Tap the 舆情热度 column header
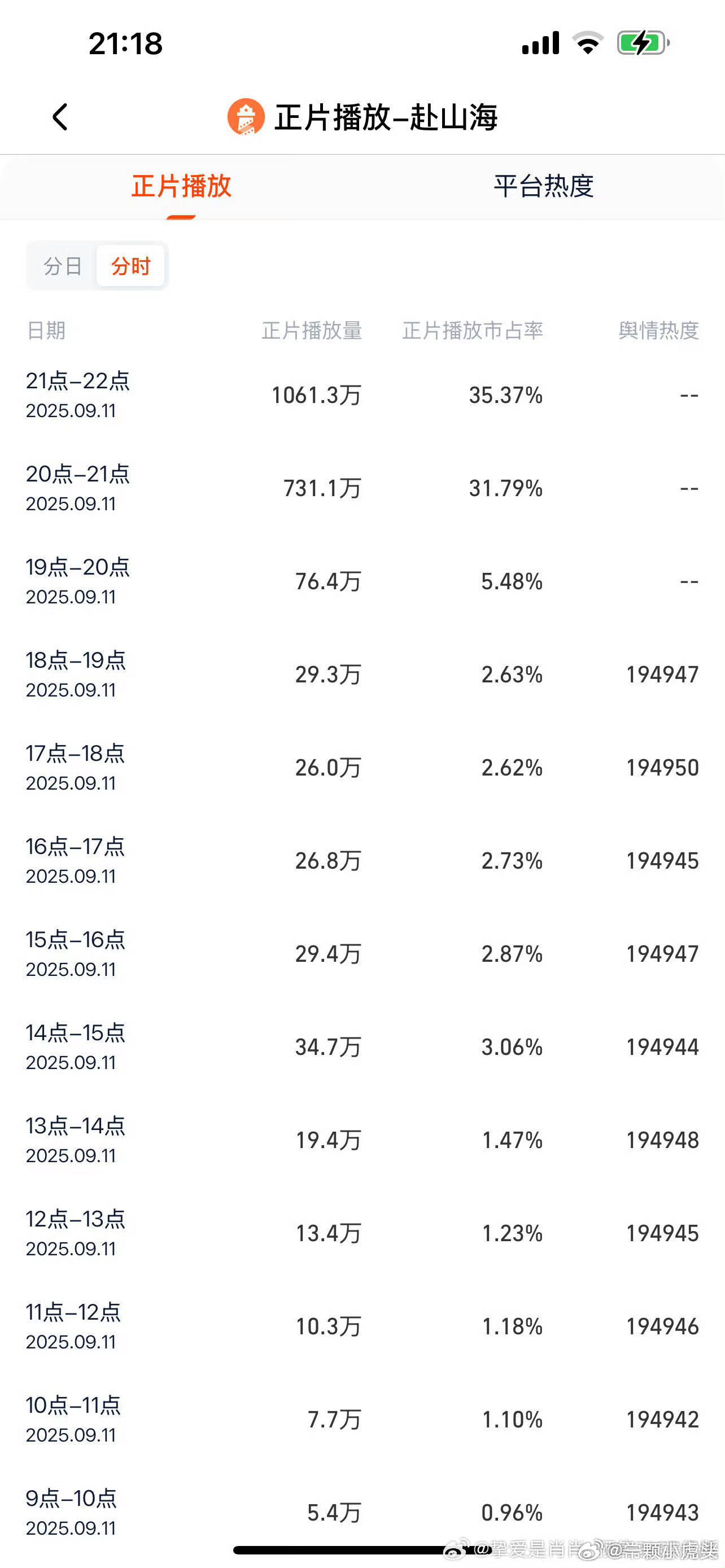 click(658, 331)
